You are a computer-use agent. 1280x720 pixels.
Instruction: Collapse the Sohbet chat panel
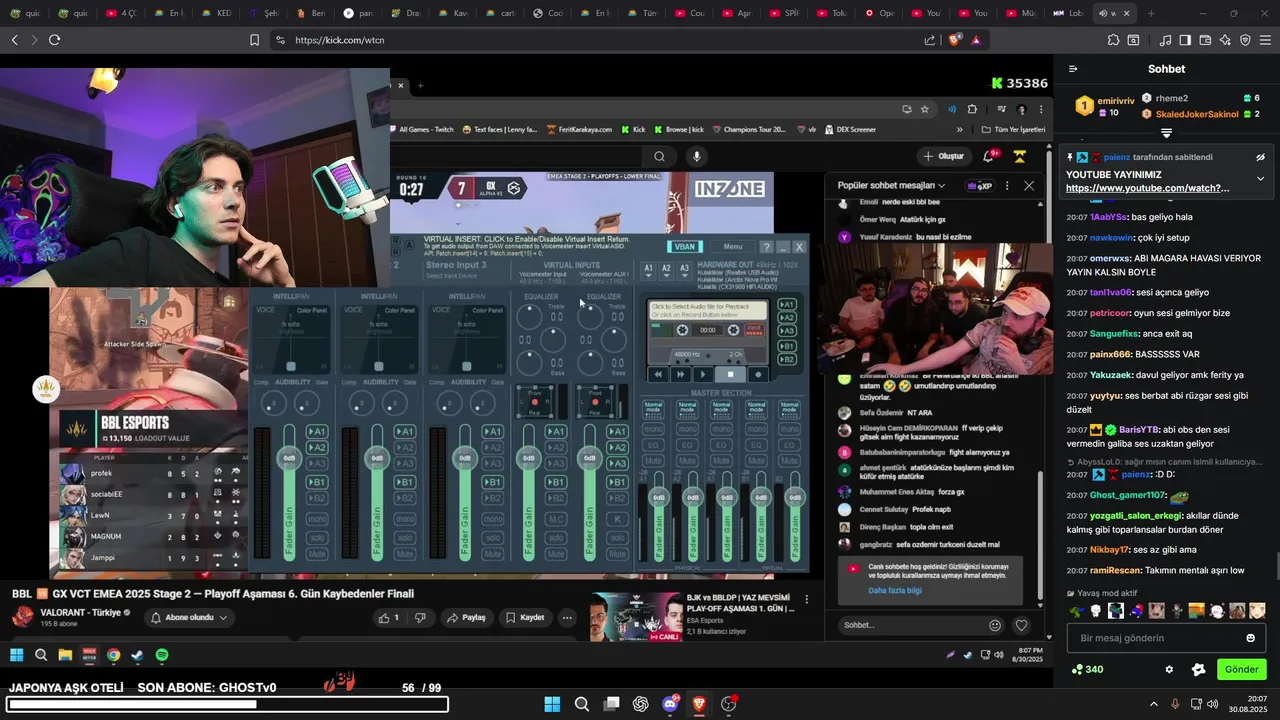point(1073,69)
